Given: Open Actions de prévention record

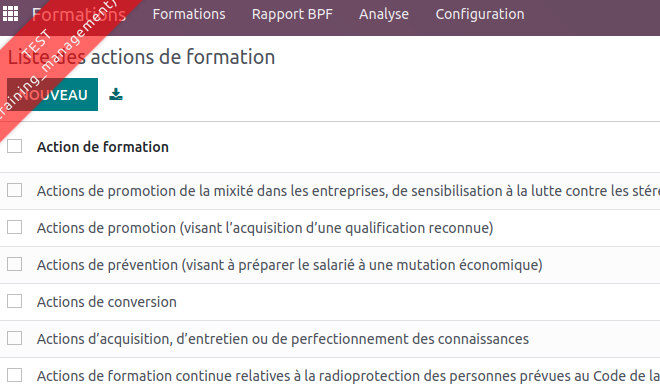Looking at the screenshot, I should 290,265.
